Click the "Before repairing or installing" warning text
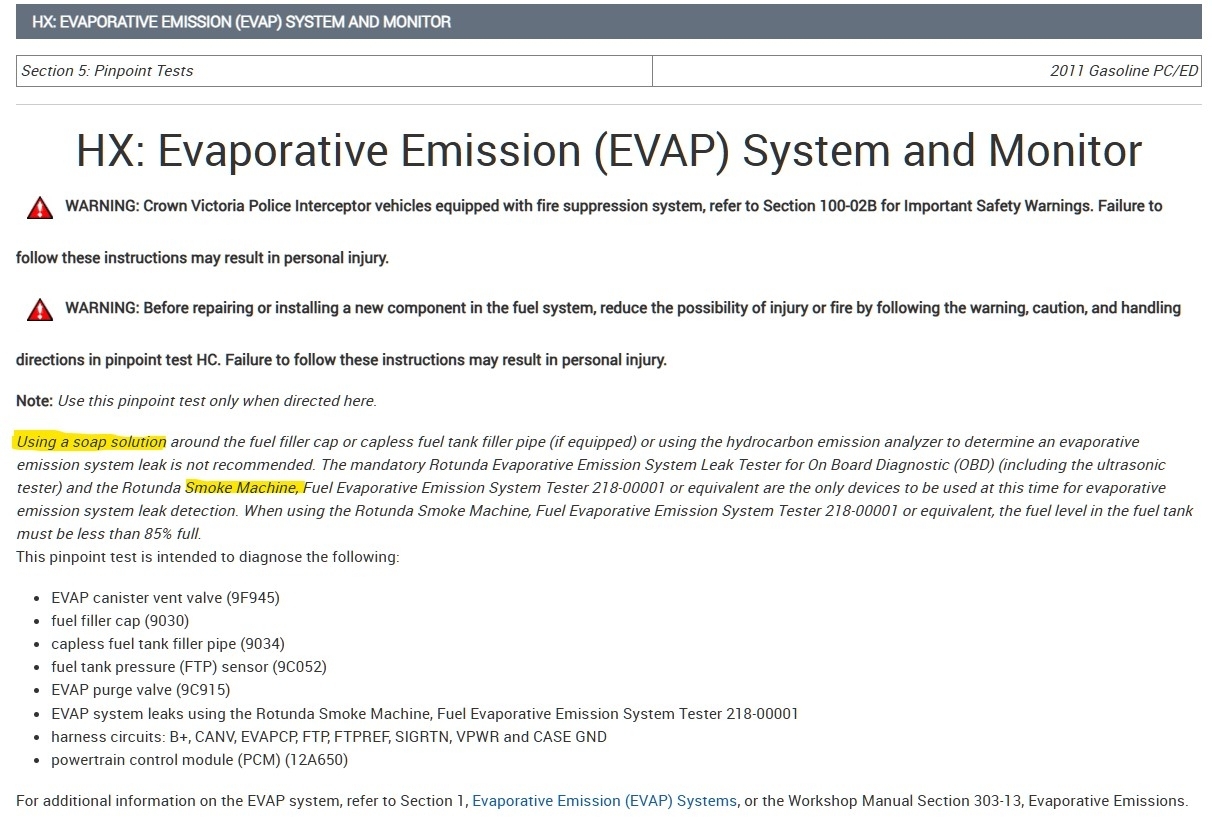This screenshot has height=828, width=1212. (622, 308)
